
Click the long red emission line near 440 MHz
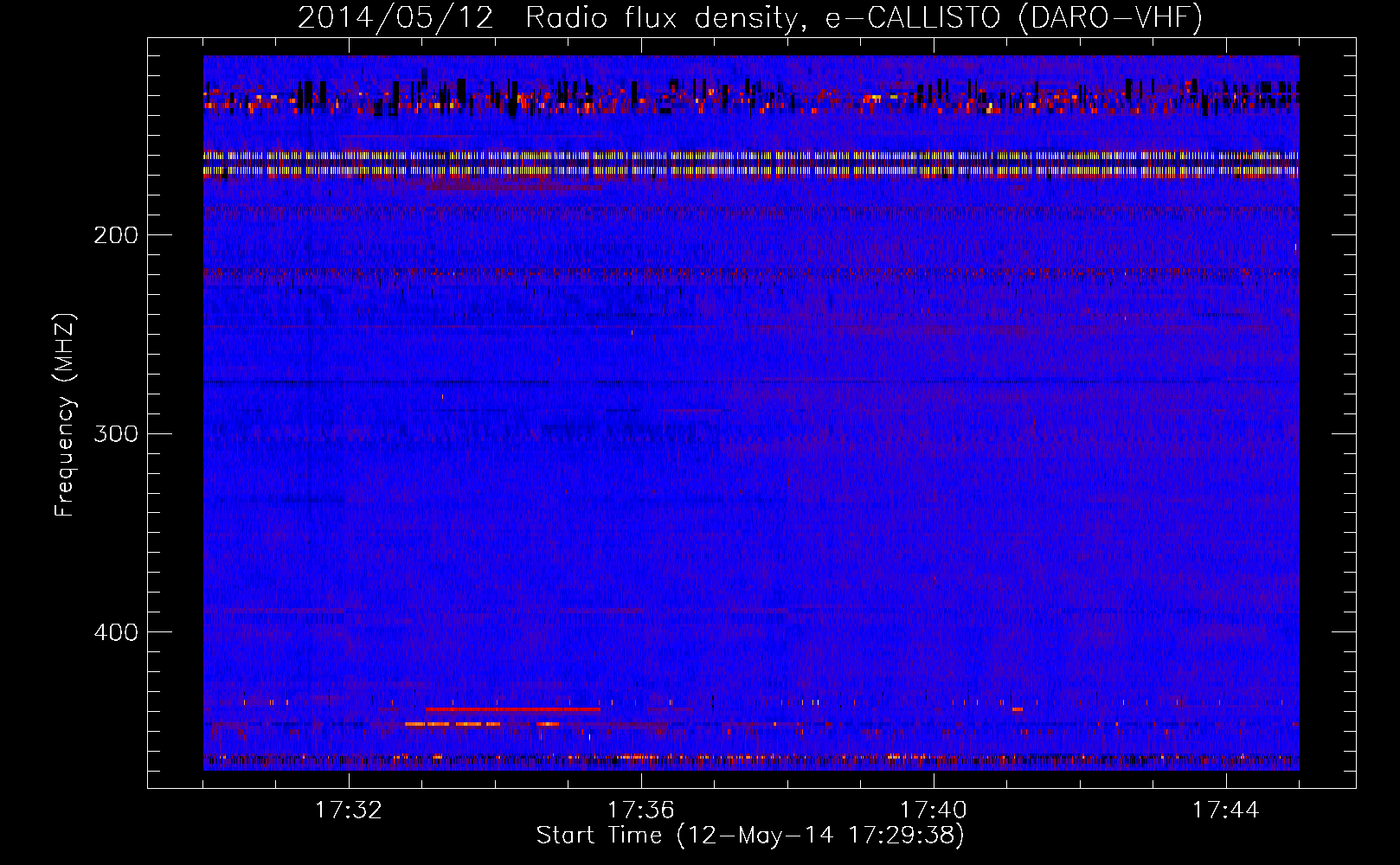(x=513, y=709)
